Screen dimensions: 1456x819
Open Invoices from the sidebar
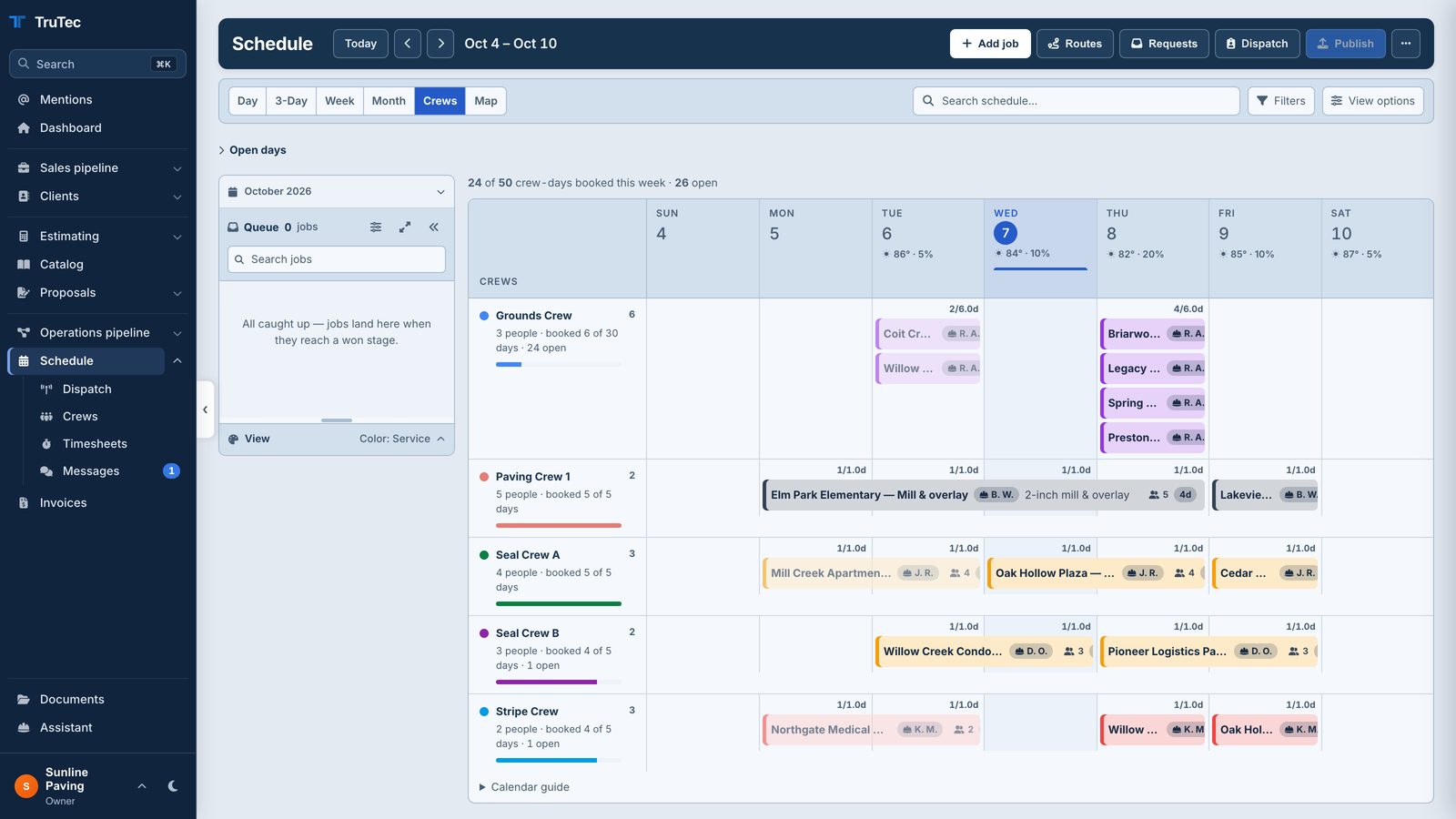[97, 503]
